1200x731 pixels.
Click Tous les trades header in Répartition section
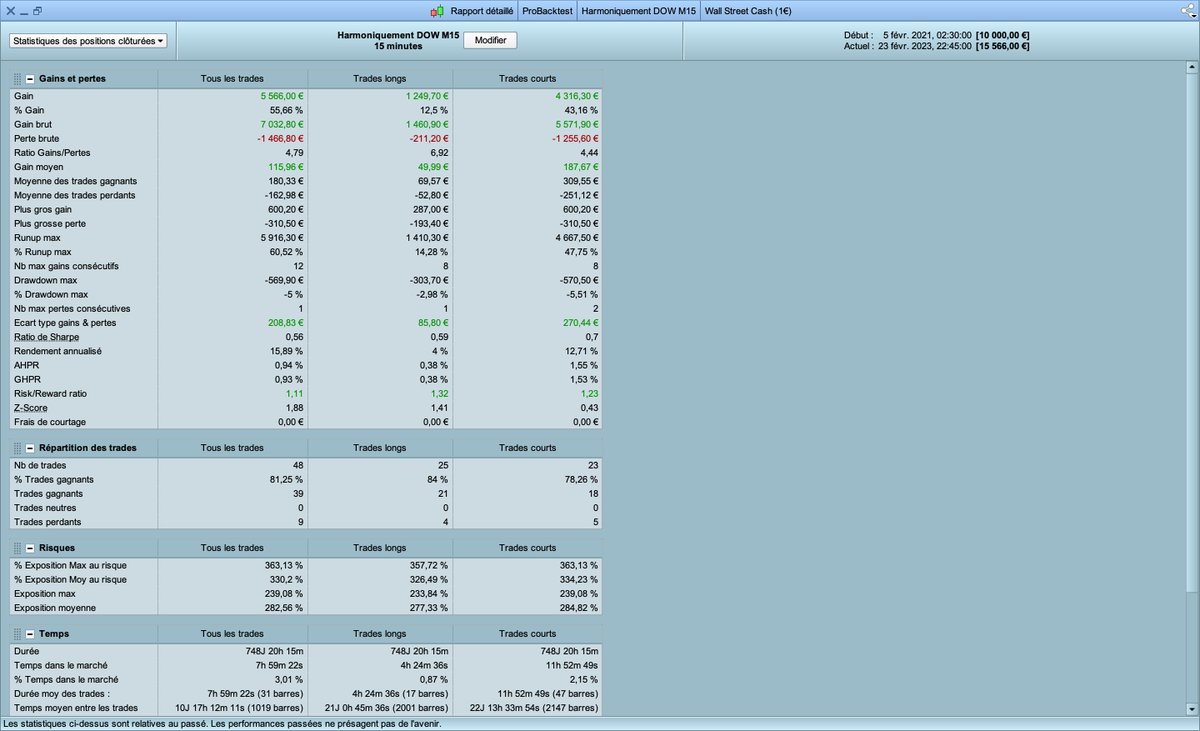(232, 447)
